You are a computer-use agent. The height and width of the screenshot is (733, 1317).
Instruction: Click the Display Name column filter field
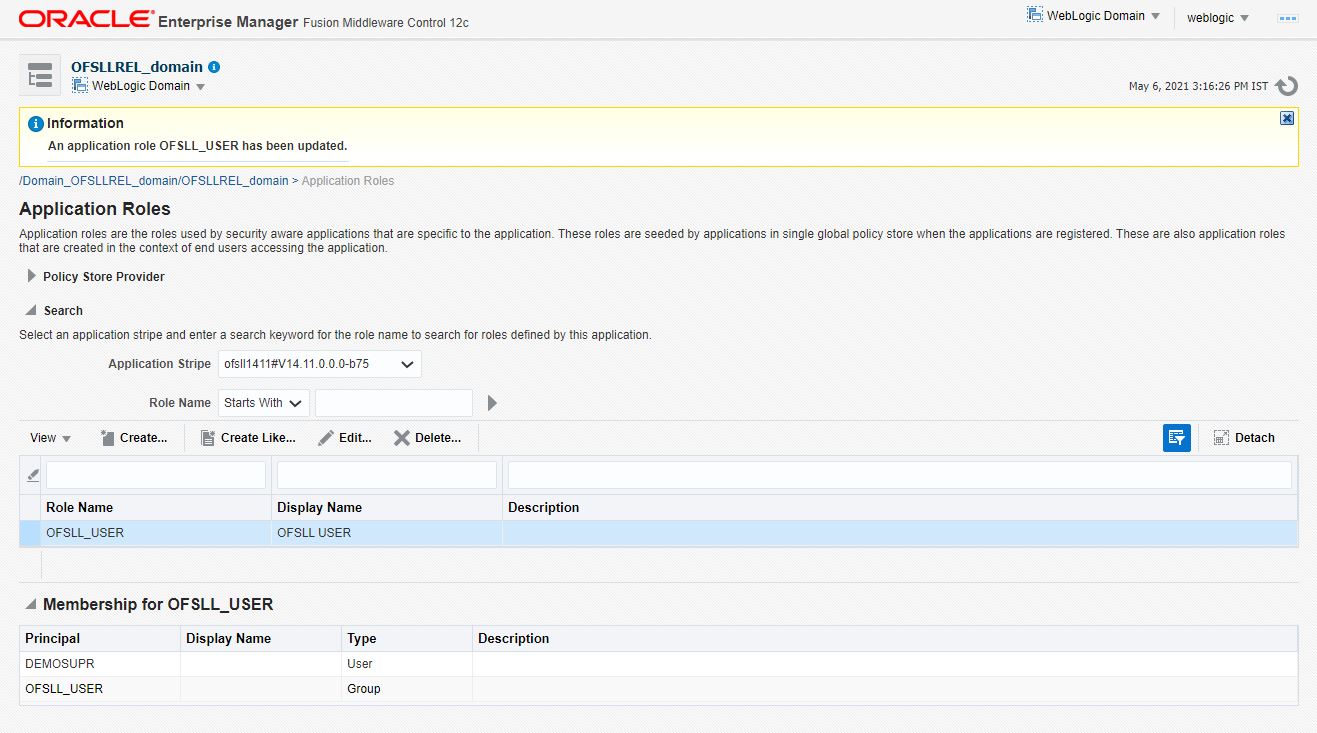coord(387,475)
